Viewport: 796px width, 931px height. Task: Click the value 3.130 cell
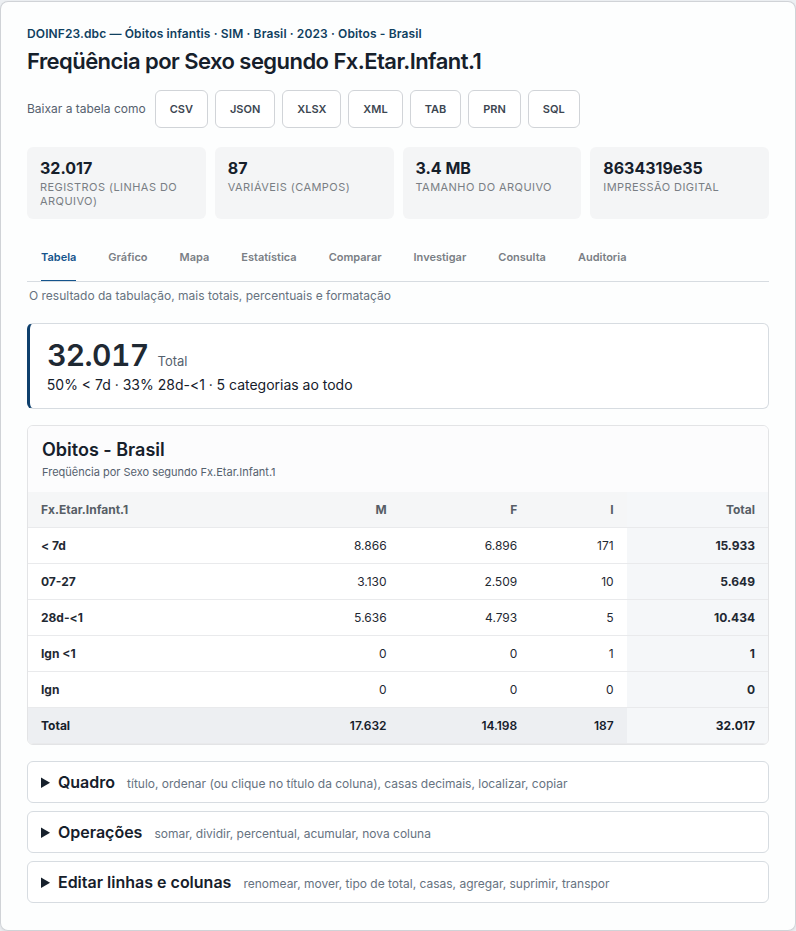[372, 582]
